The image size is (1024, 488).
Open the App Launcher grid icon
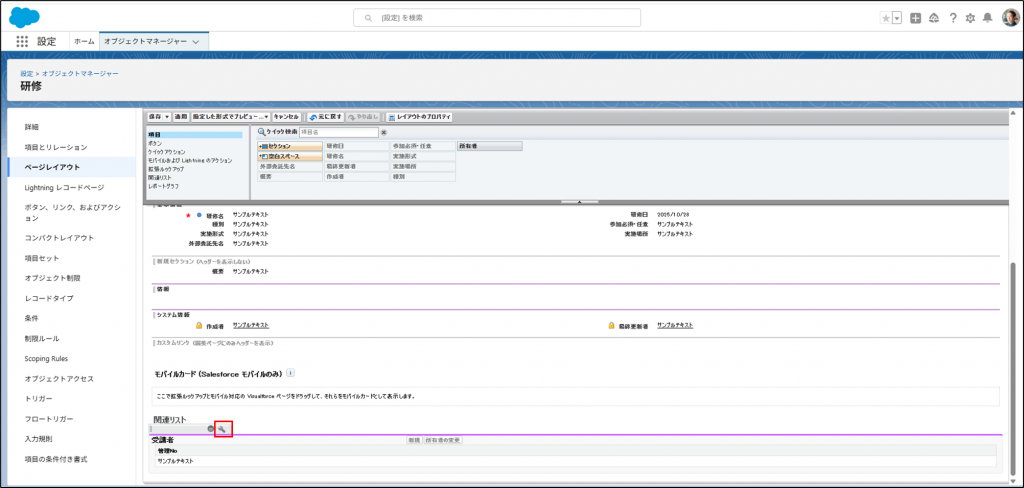[x=22, y=41]
